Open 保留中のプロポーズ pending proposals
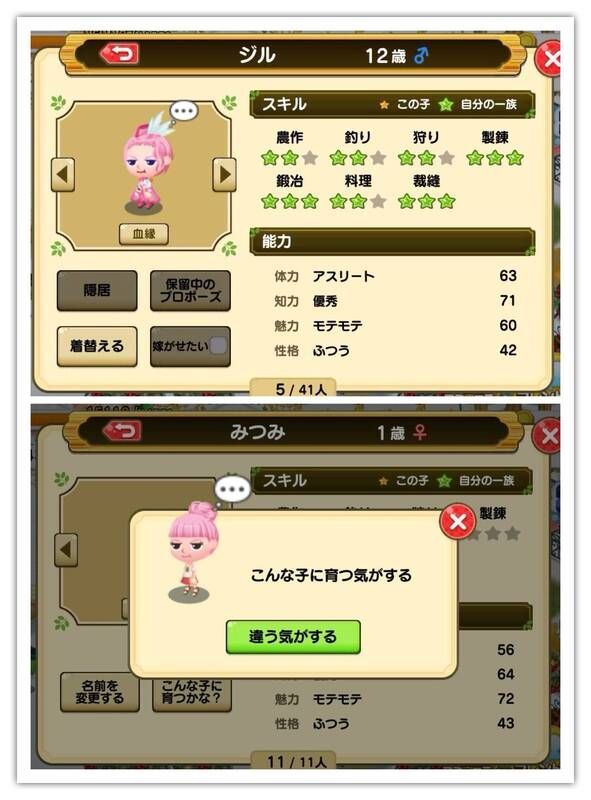This screenshot has height=800, width=591. coord(190,291)
